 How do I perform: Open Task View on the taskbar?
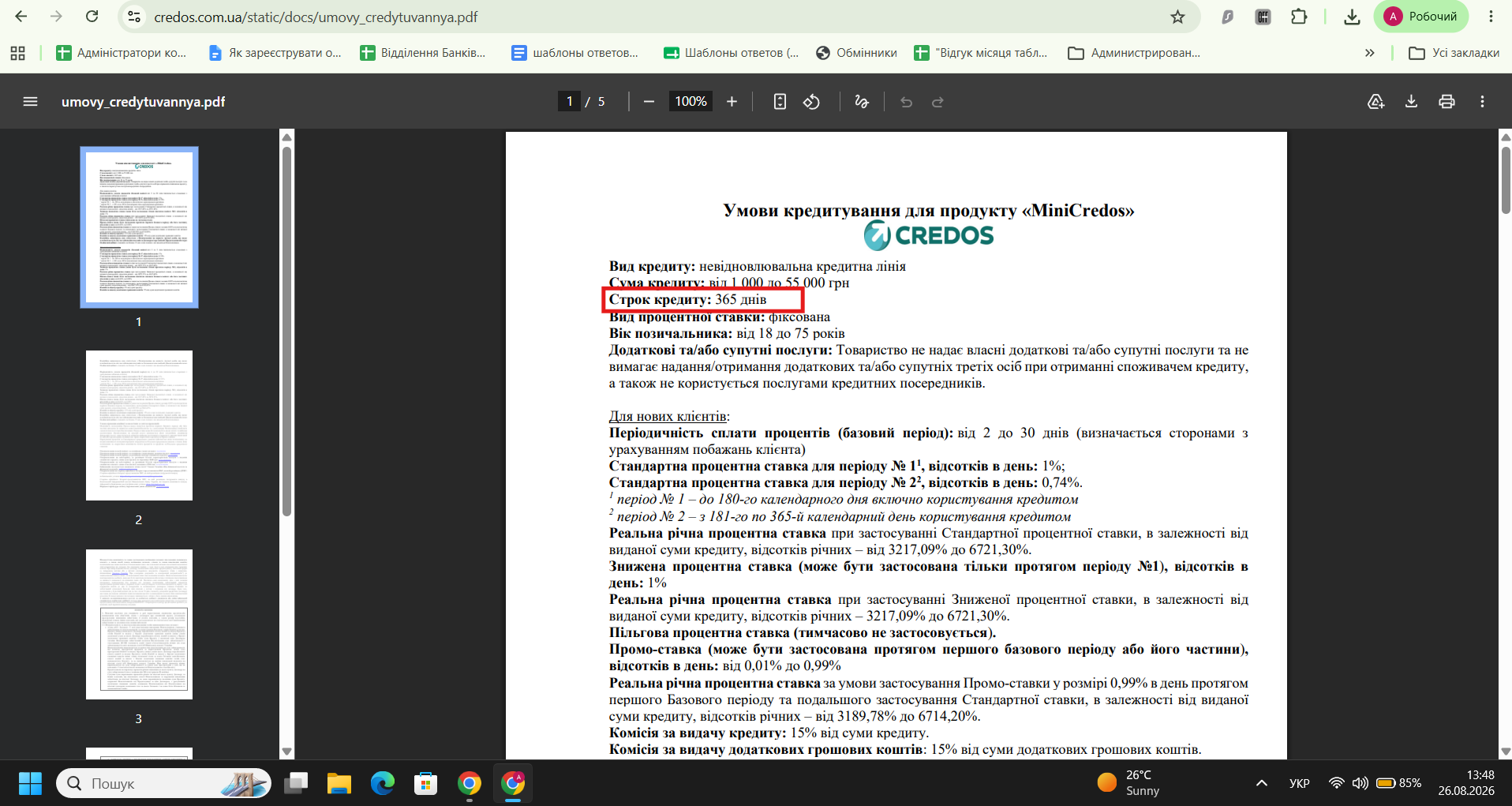[296, 783]
